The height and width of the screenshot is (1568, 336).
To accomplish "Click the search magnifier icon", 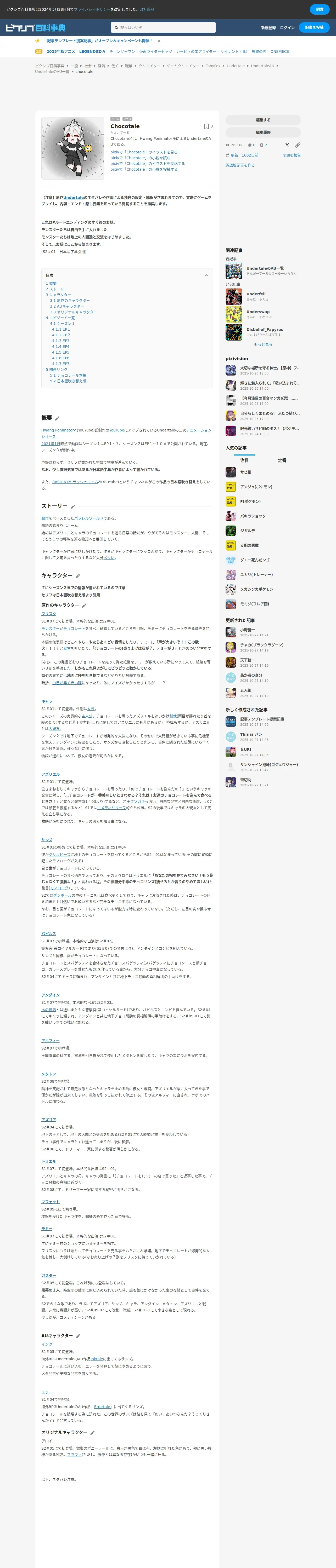I will coord(116,27).
